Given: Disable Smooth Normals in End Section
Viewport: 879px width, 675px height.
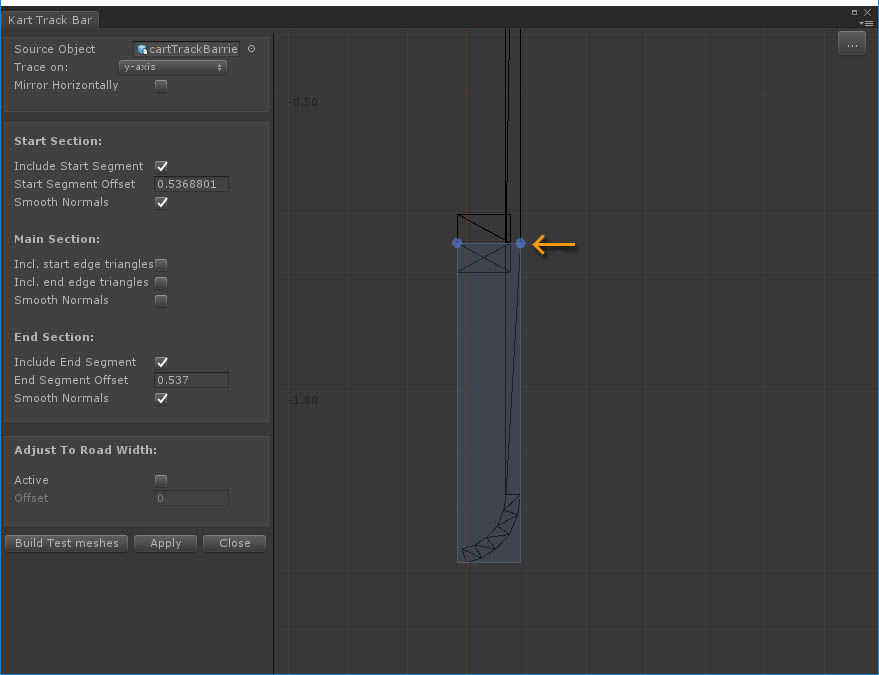Looking at the screenshot, I should coord(161,399).
